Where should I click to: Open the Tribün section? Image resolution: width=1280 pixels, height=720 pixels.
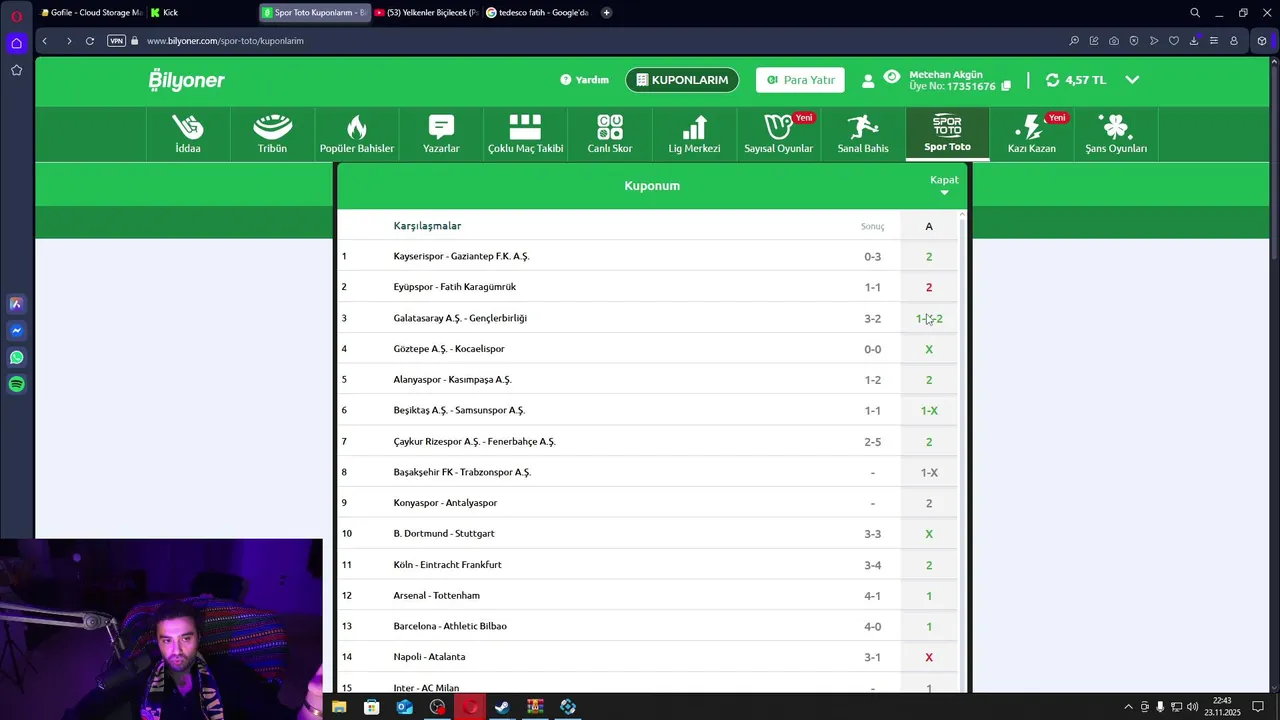[272, 134]
